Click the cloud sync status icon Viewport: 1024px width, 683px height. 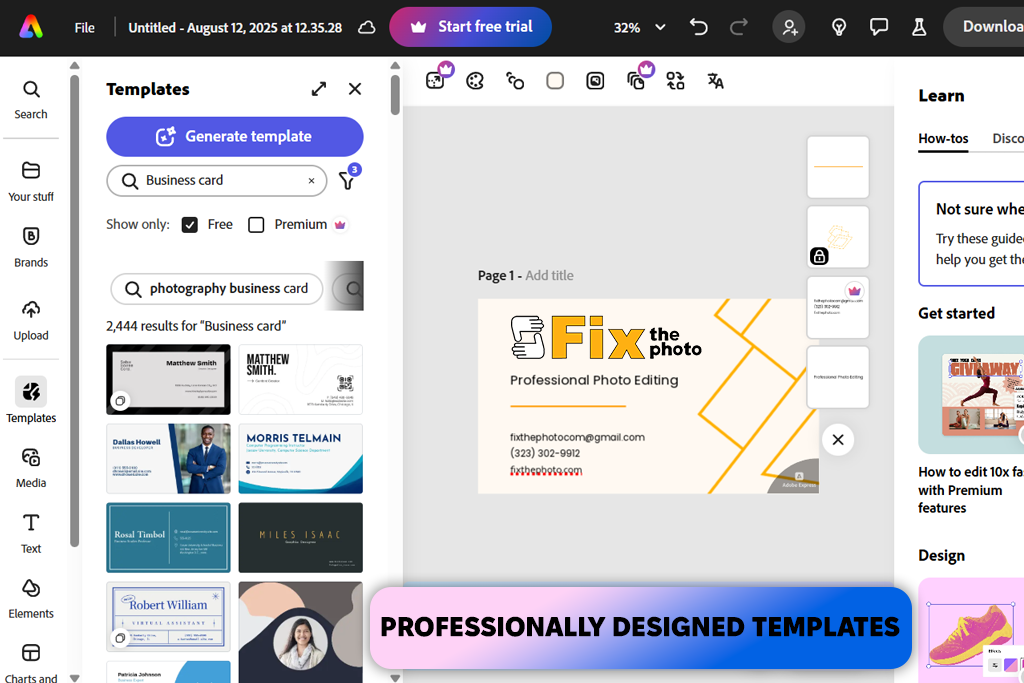(x=367, y=27)
